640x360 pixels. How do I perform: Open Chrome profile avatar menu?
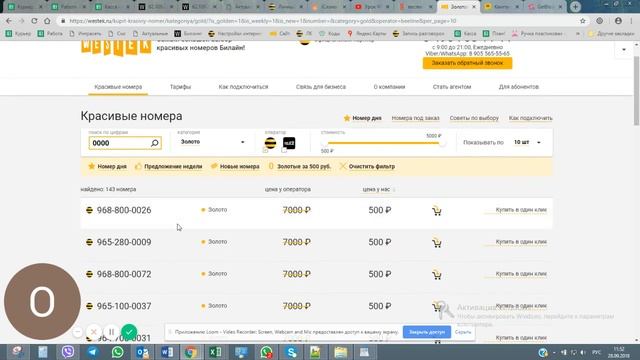click(618, 21)
